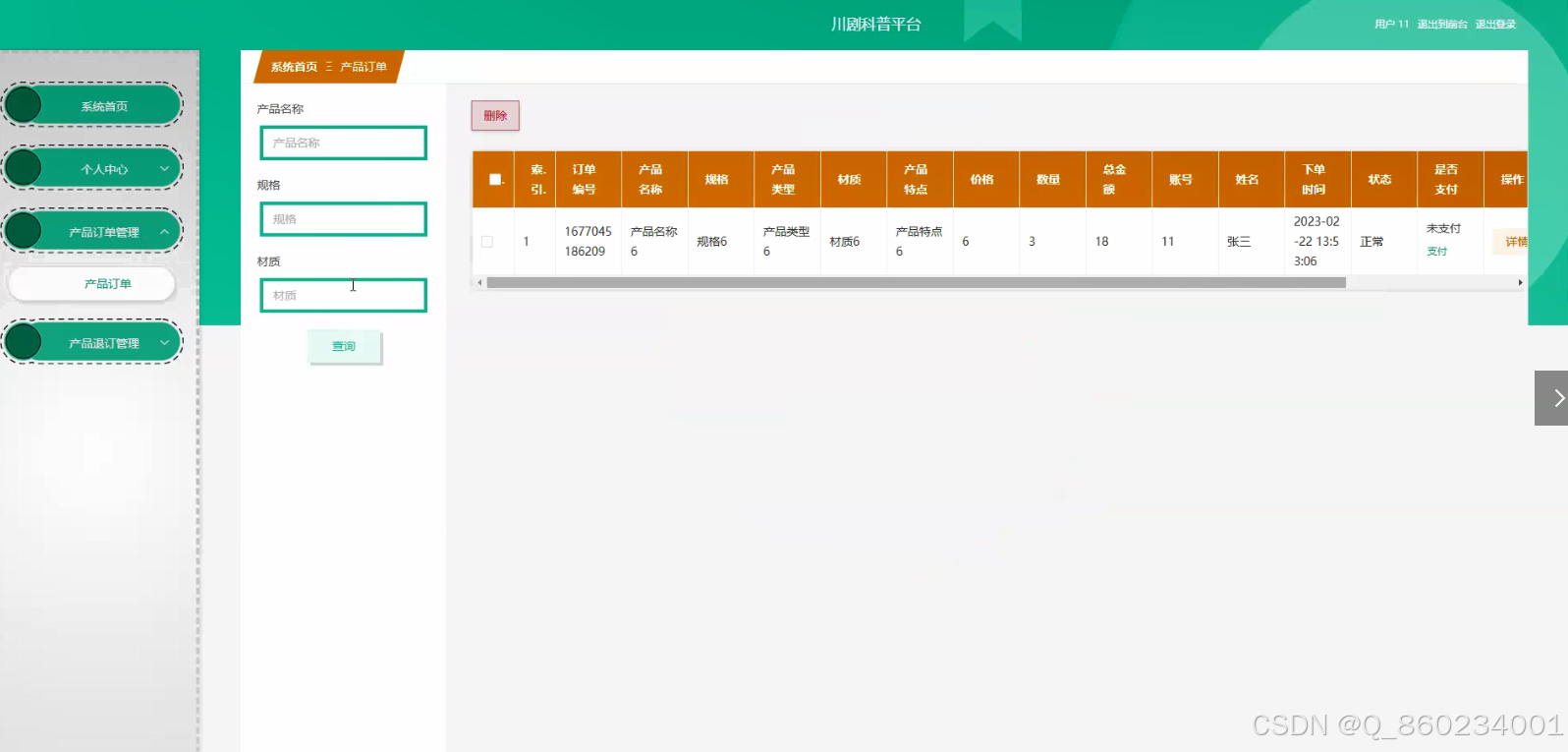The image size is (1568, 752).
Task: Expand the 产品退订管理 chevron
Action: 164,343
